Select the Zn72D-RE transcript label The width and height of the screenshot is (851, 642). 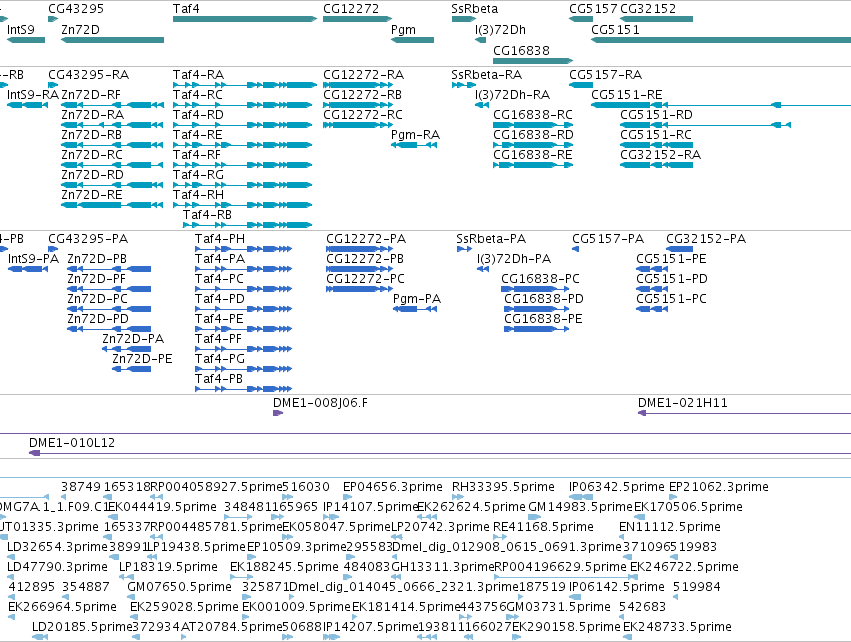pyautogui.click(x=92, y=194)
